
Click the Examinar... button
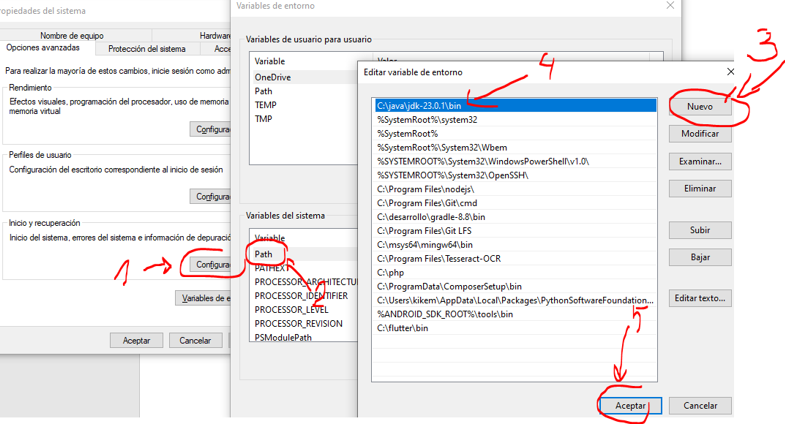pos(699,161)
